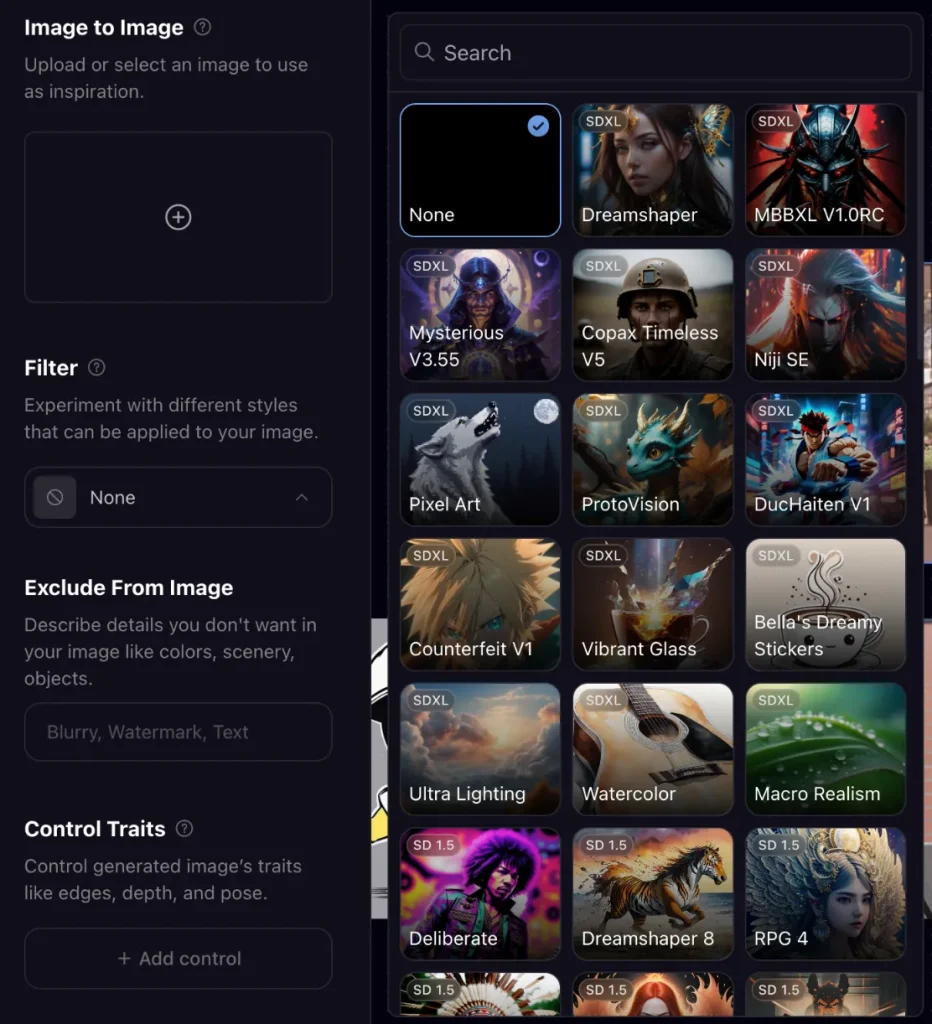Select the Pixel Art model option
This screenshot has height=1024, width=932.
(480, 459)
